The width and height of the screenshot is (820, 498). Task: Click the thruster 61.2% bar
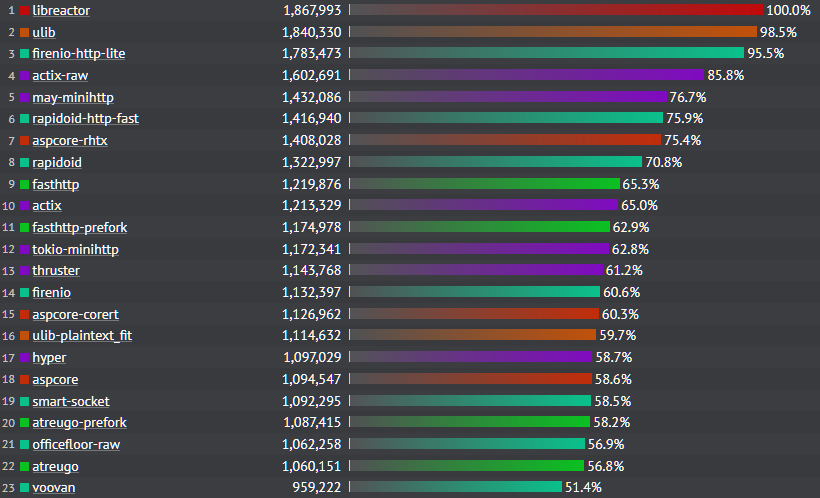(x=476, y=270)
